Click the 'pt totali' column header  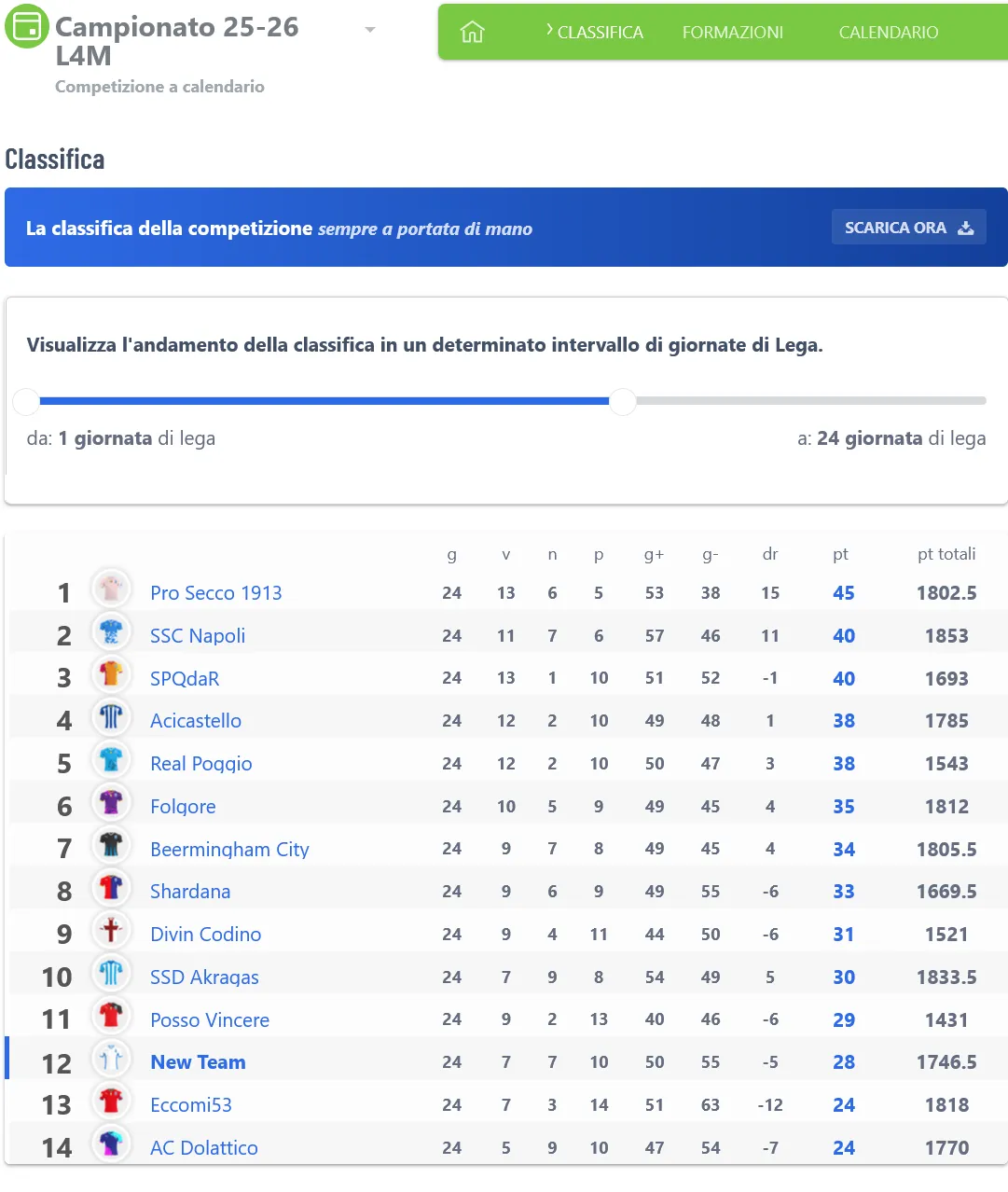click(946, 554)
